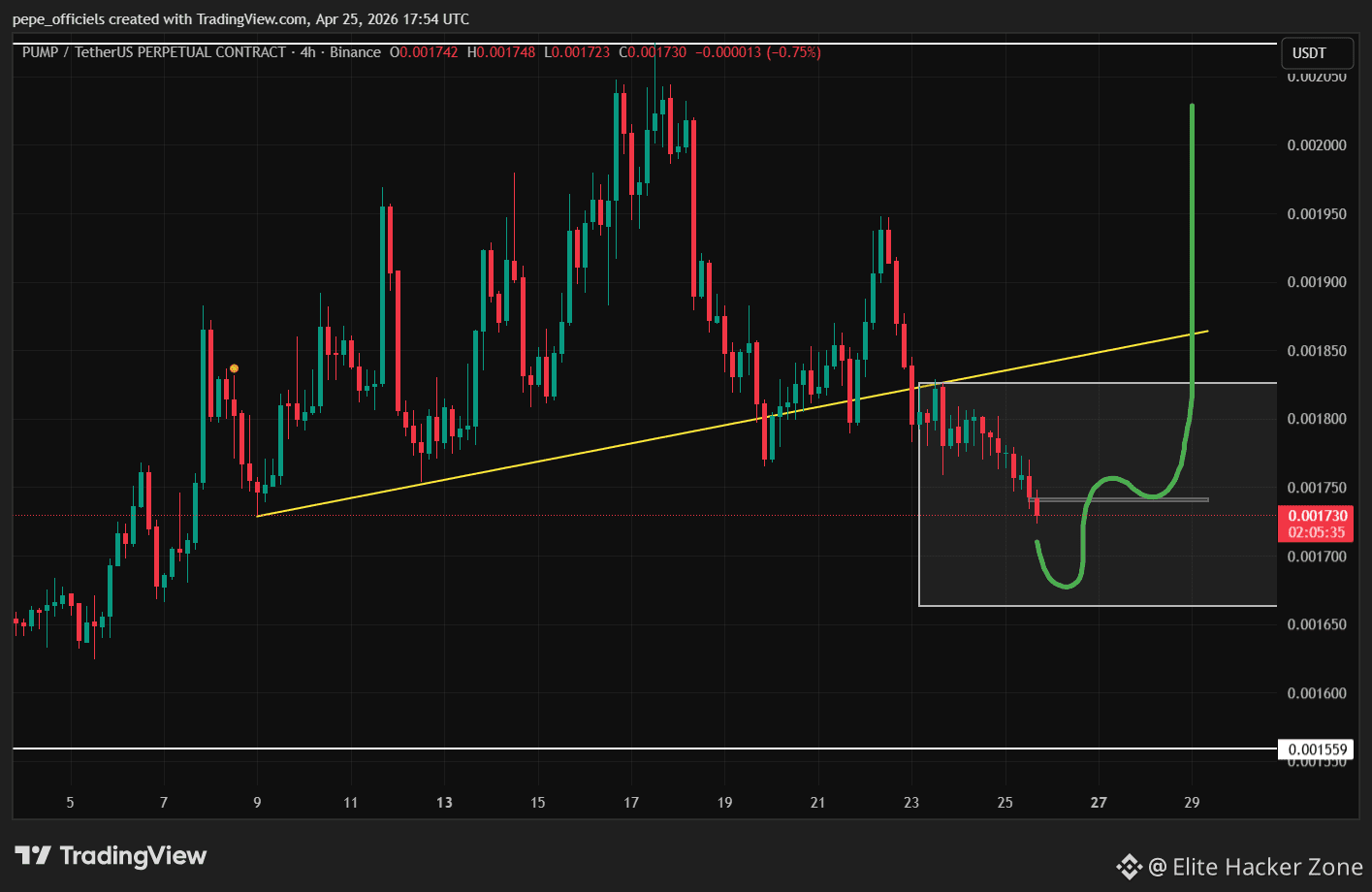
Task: Click date 25 on the time axis
Action: click(x=1005, y=803)
